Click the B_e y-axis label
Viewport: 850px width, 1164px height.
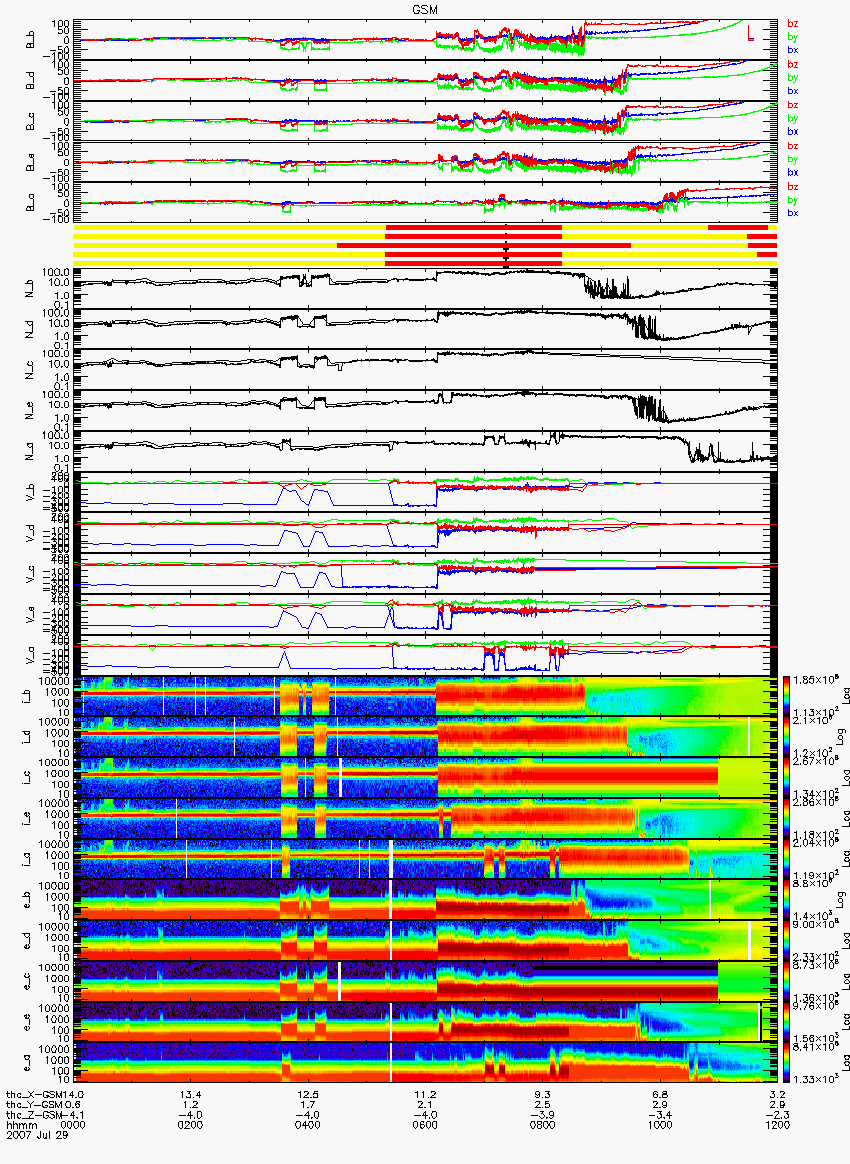(x=30, y=162)
